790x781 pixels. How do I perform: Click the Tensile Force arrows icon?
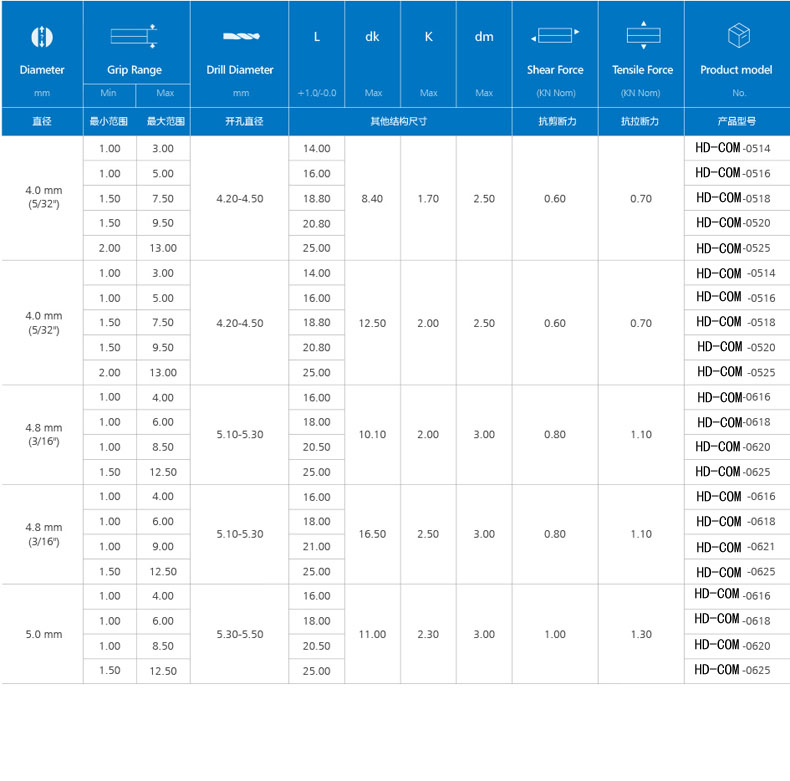(x=642, y=36)
